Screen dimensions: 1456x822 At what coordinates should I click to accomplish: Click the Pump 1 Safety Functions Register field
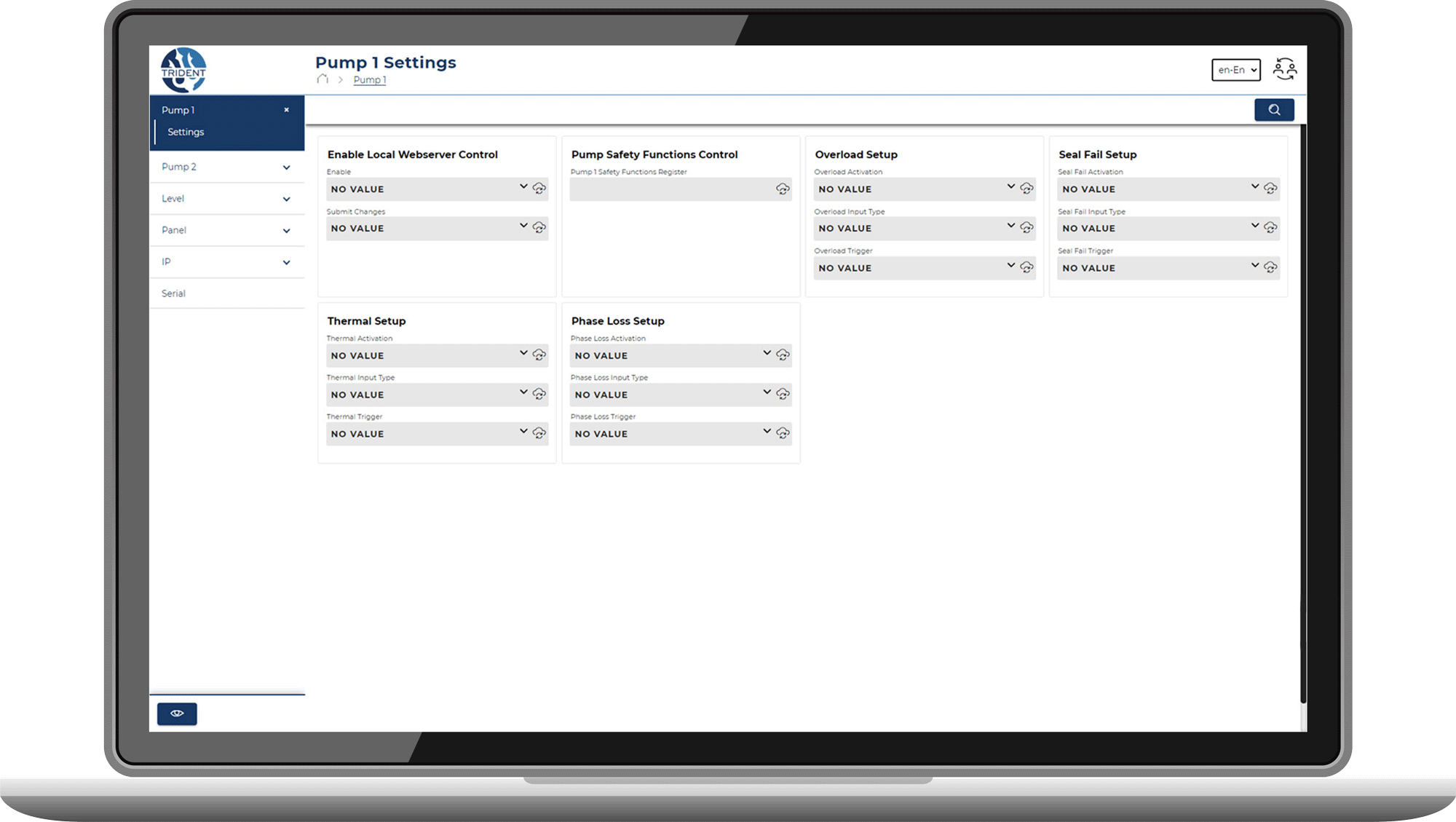pos(670,189)
